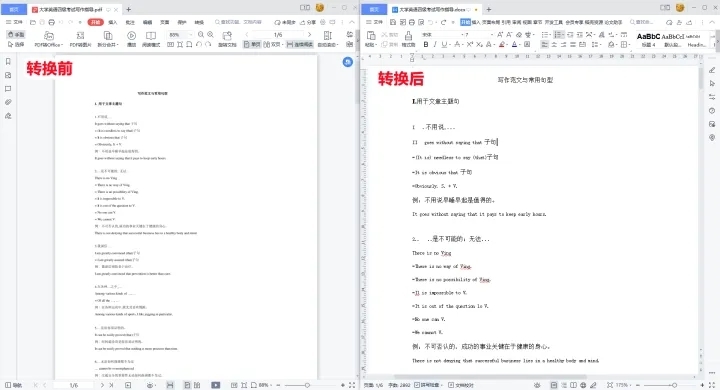Click the font color A swatch in Word
This screenshot has height=390, width=720.
[514, 45]
